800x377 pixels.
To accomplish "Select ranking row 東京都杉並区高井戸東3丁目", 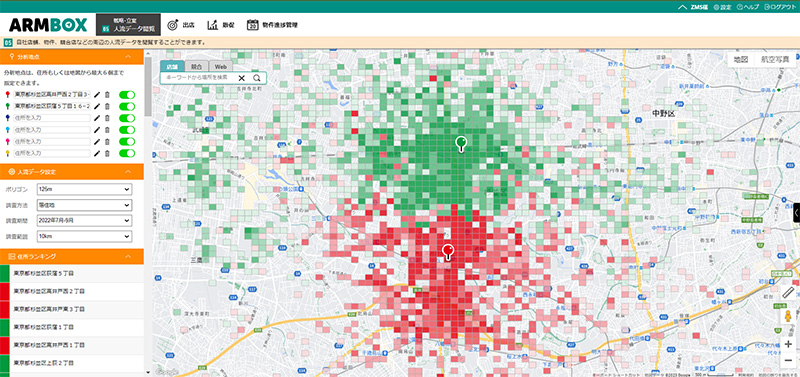I will point(72,309).
